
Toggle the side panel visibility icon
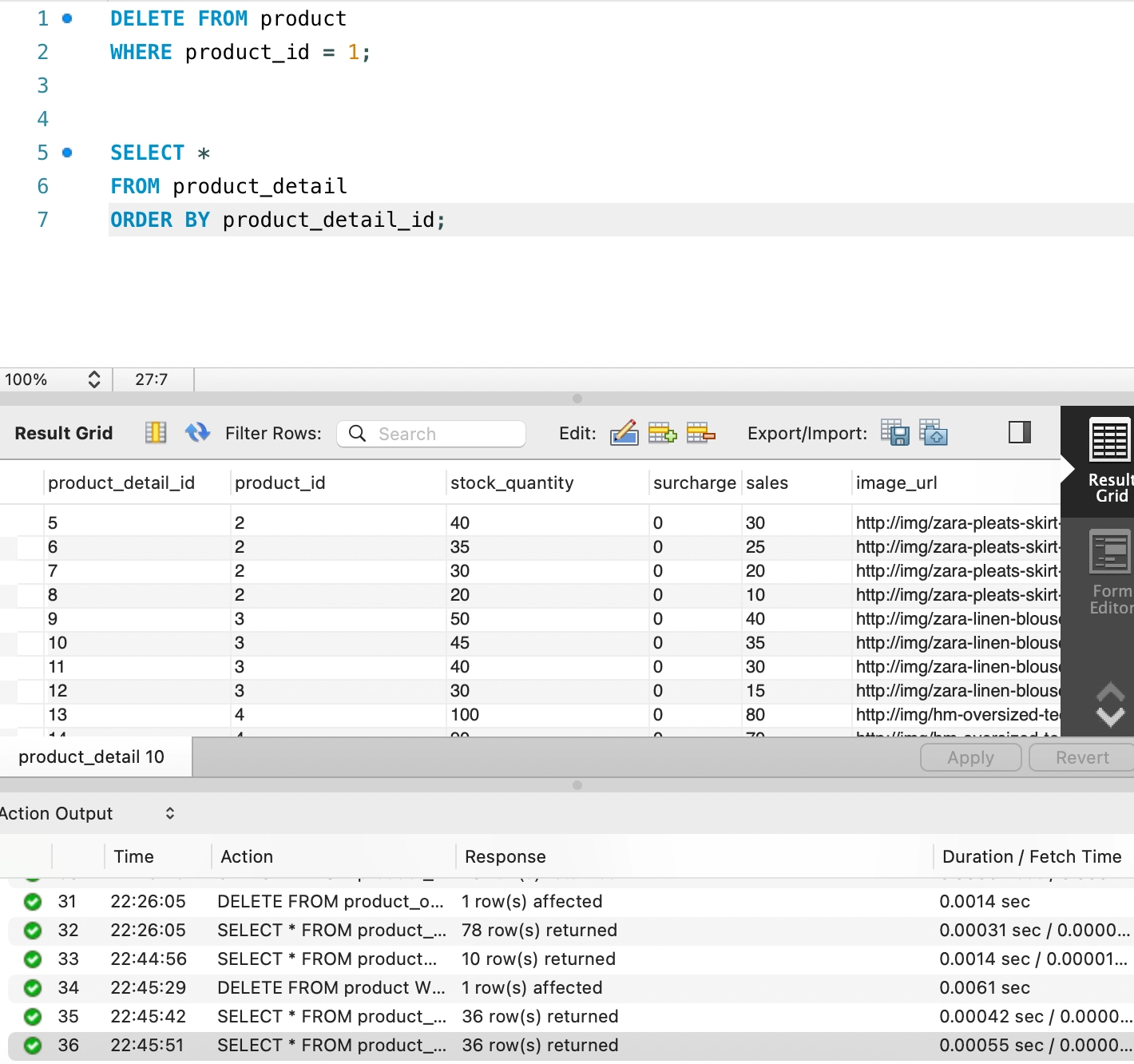[1020, 432]
